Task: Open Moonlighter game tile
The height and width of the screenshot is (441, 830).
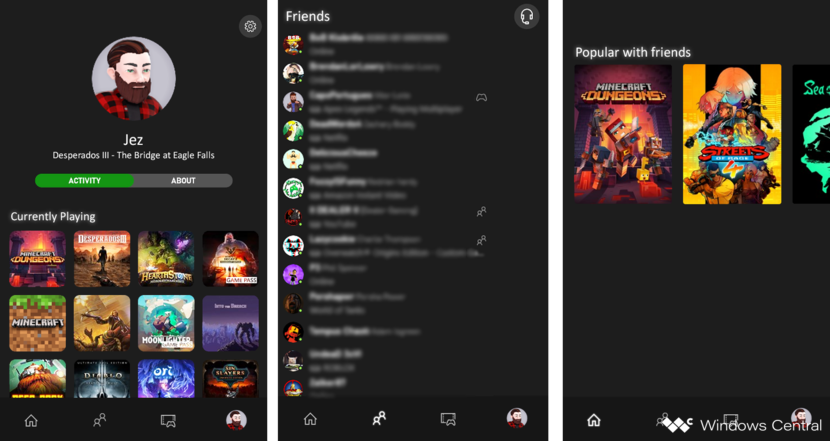Action: (166, 323)
